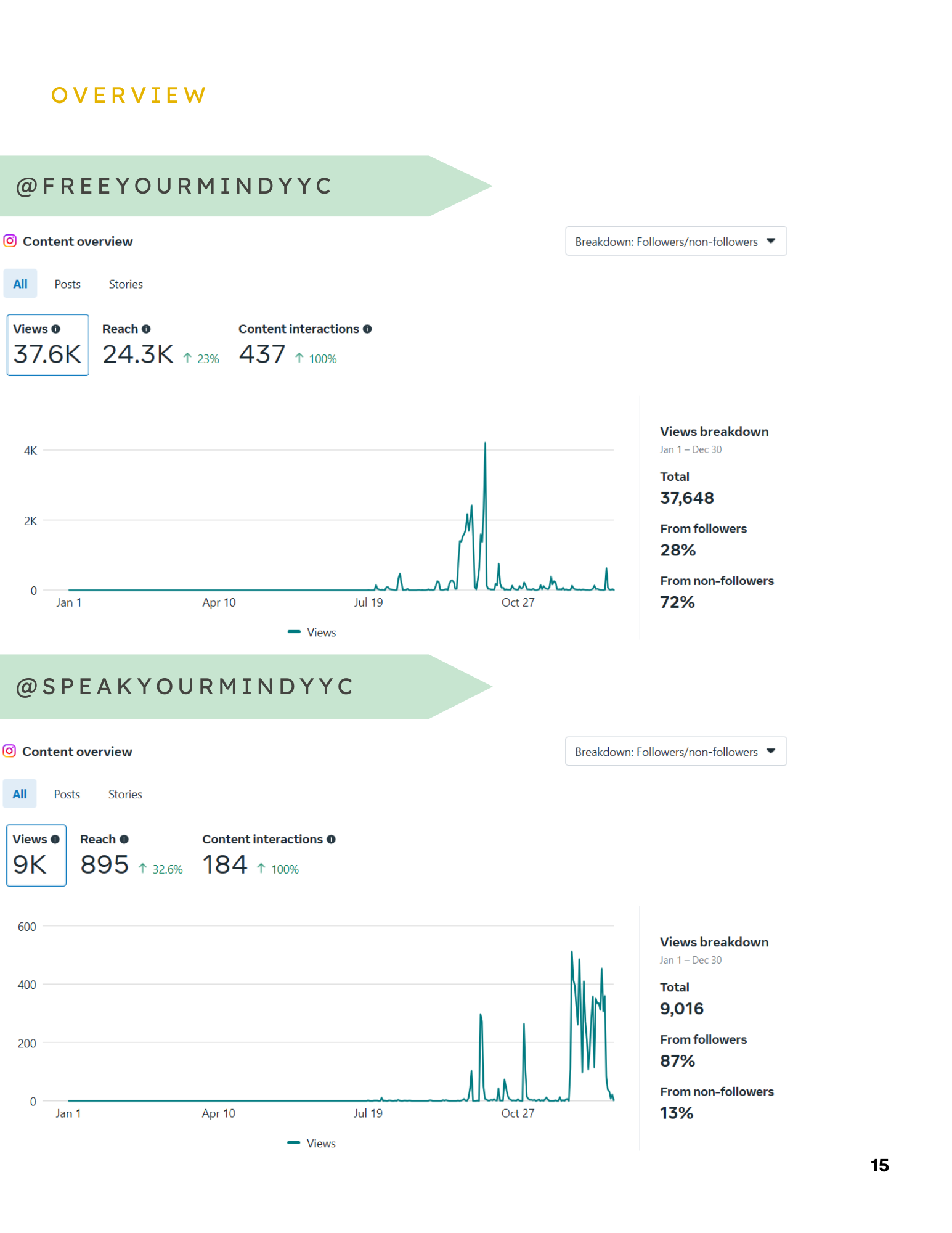Click info icon next to 895 Reach
Image resolution: width=952 pixels, height=1233 pixels.
pyautogui.click(x=124, y=839)
